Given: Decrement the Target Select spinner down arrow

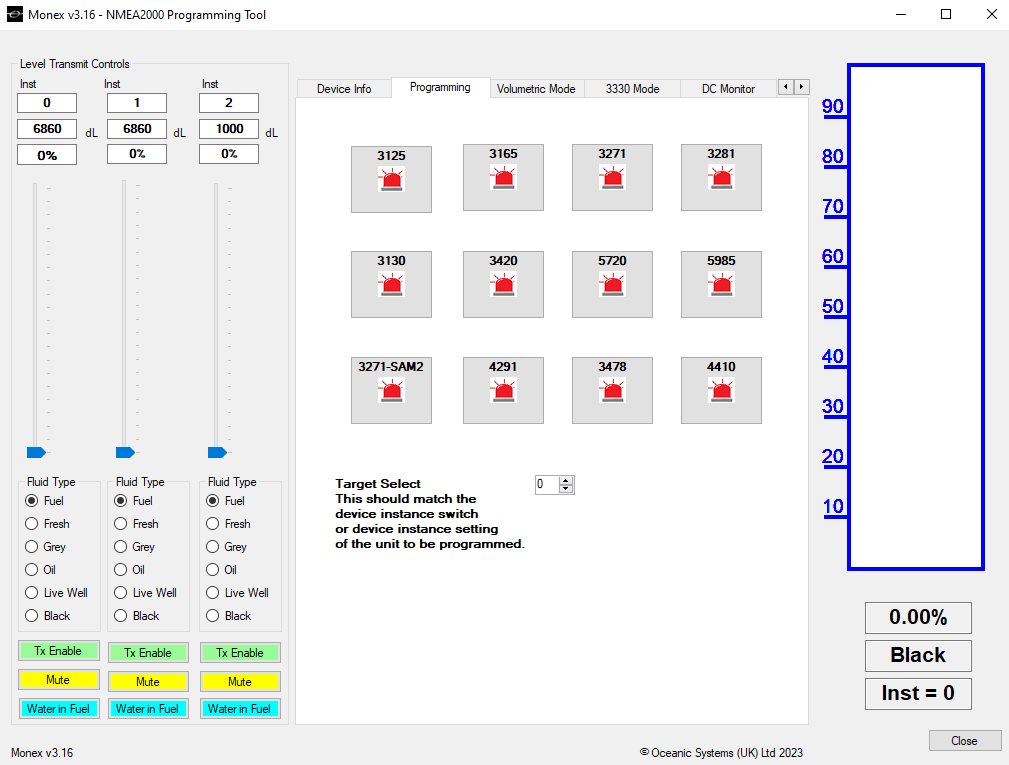Looking at the screenshot, I should pyautogui.click(x=566, y=489).
